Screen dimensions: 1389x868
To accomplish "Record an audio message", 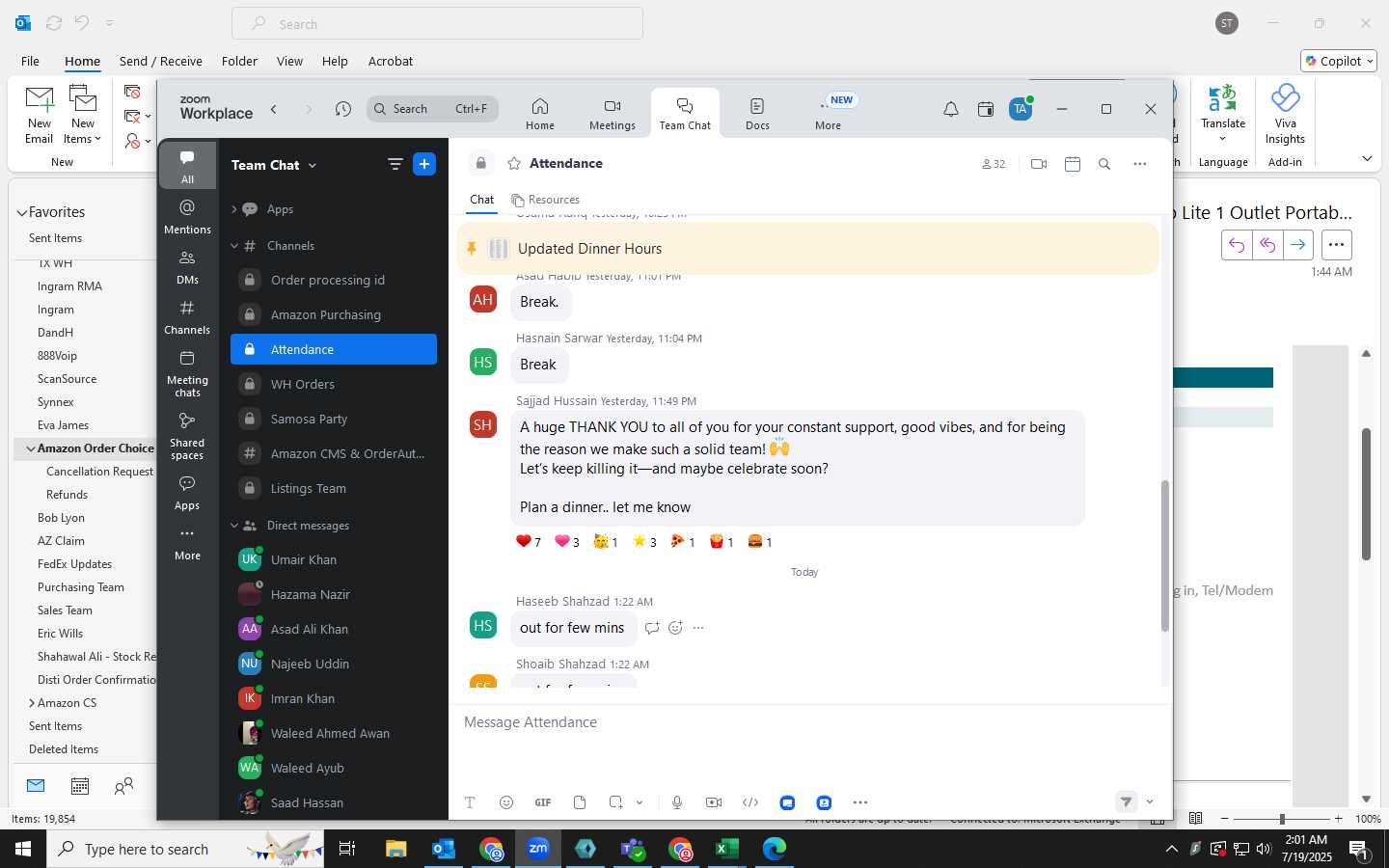I will 677,802.
